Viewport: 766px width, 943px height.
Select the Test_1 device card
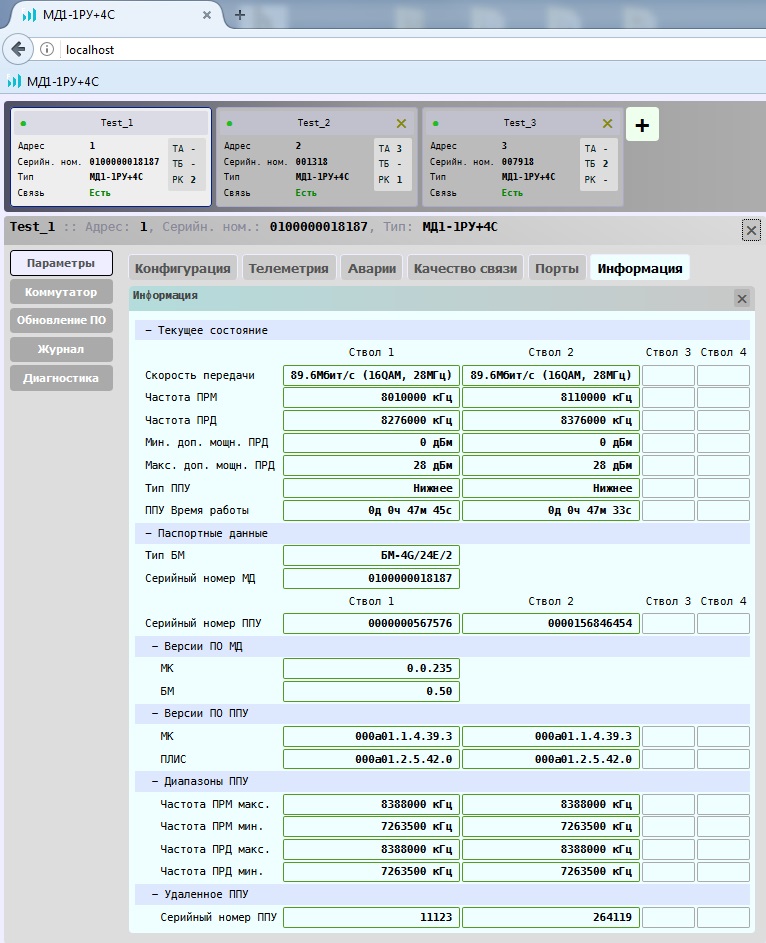point(111,157)
